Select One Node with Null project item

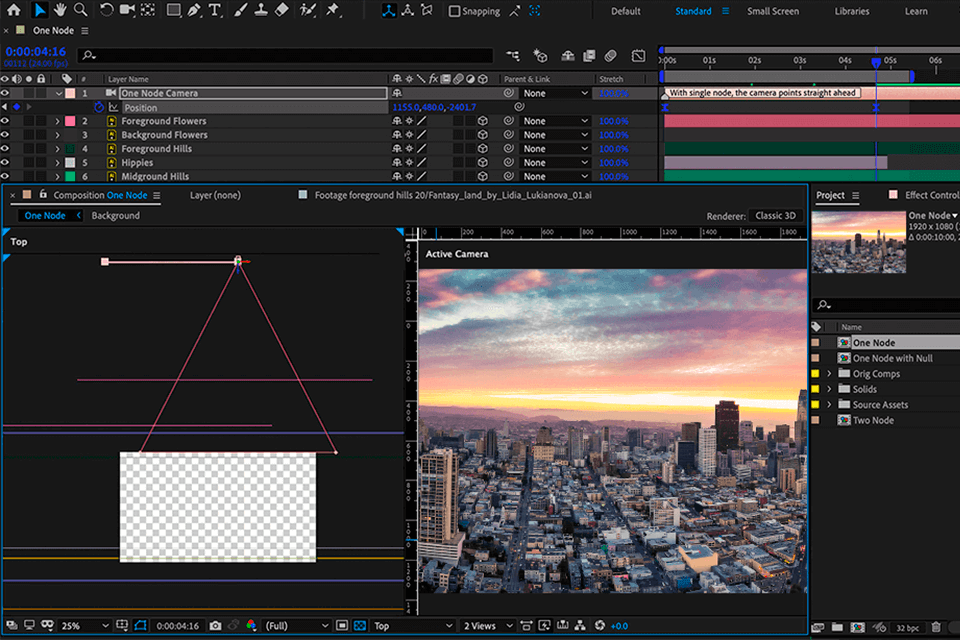[892, 358]
